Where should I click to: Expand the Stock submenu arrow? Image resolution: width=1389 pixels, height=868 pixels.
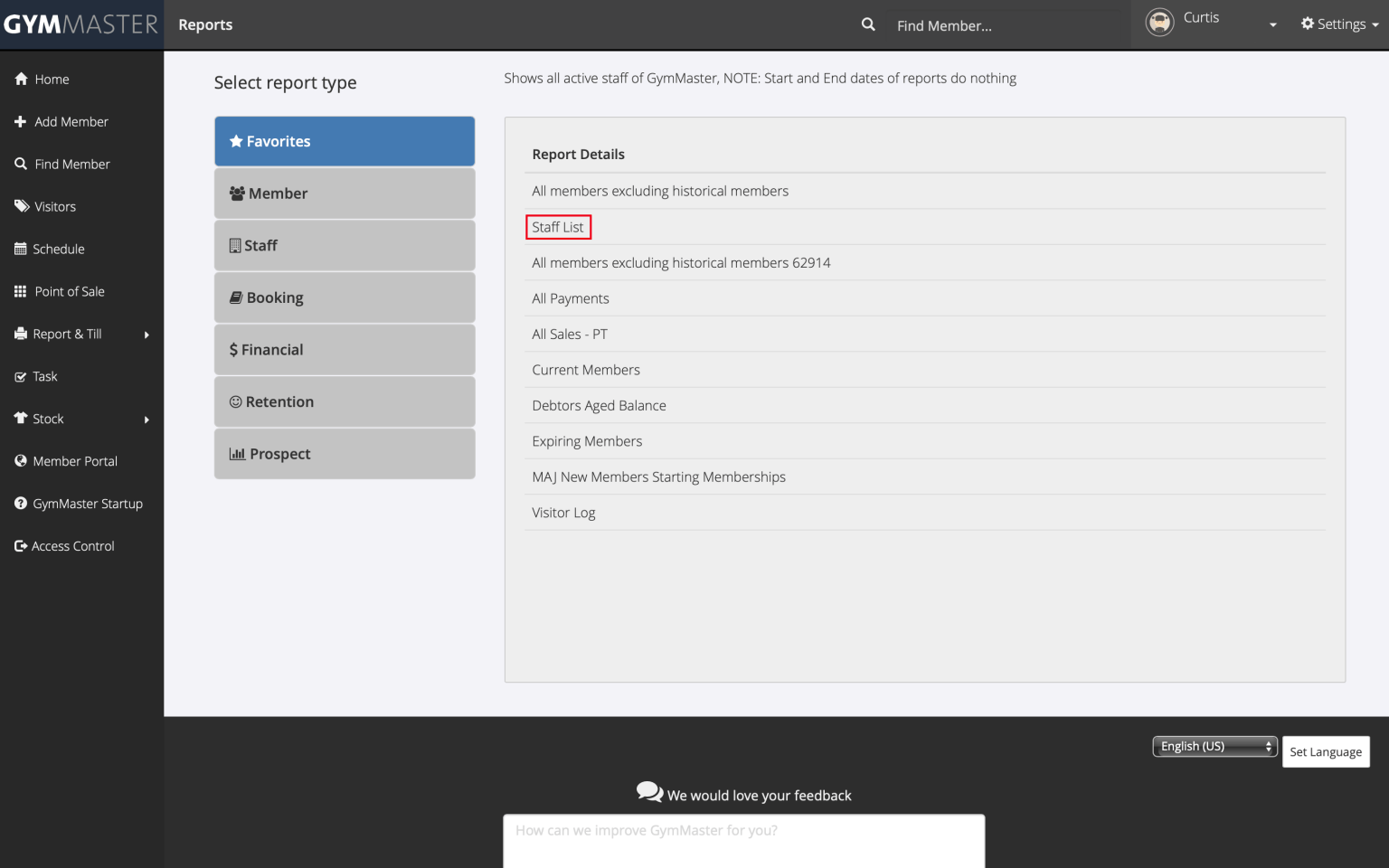tap(146, 420)
